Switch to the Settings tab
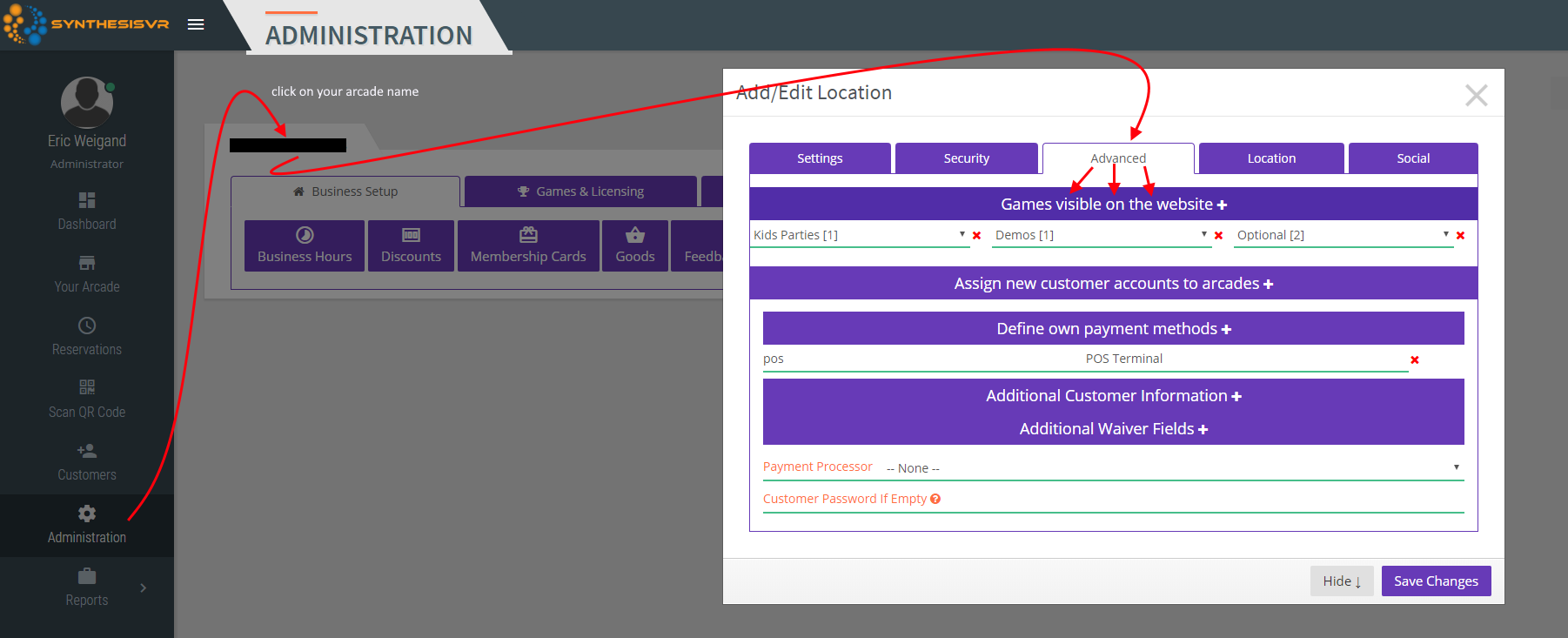This screenshot has height=638, width=1568. tap(820, 158)
